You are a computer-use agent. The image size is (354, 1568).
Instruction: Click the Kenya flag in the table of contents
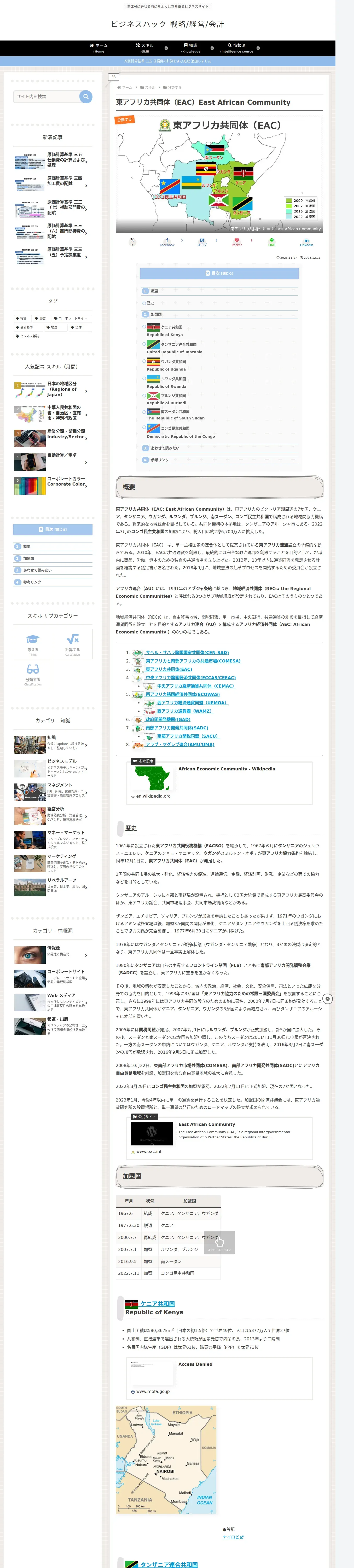point(153,327)
